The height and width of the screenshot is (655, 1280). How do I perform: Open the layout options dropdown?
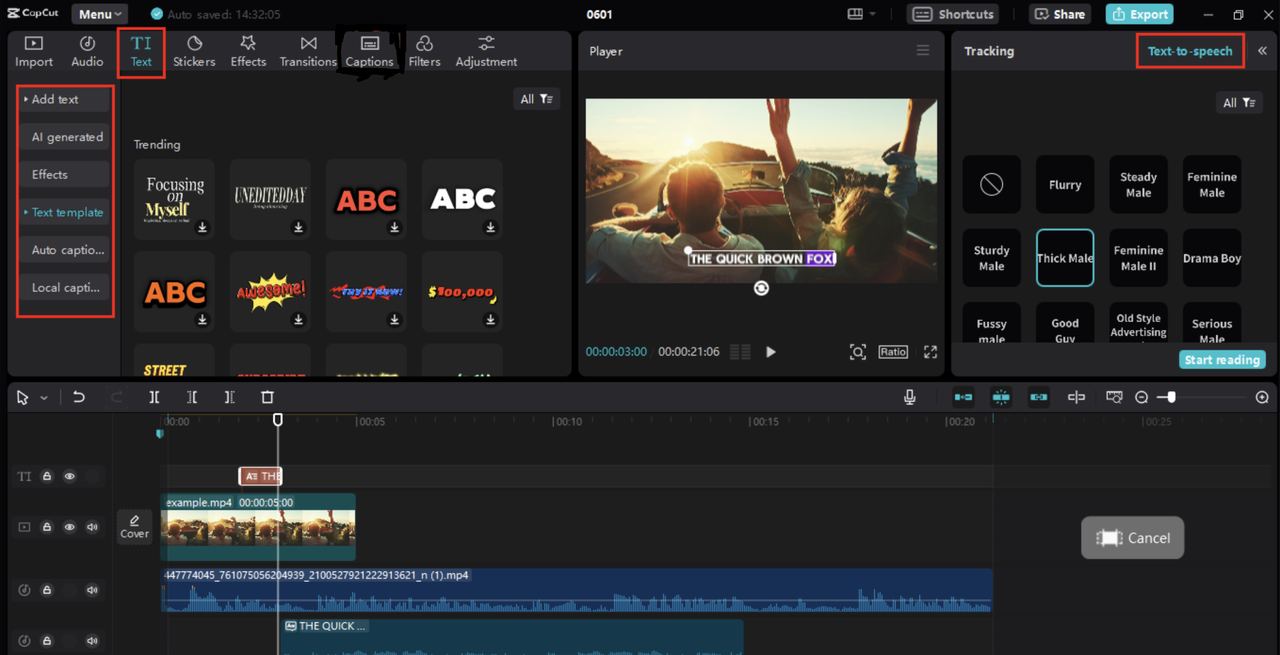(x=861, y=14)
